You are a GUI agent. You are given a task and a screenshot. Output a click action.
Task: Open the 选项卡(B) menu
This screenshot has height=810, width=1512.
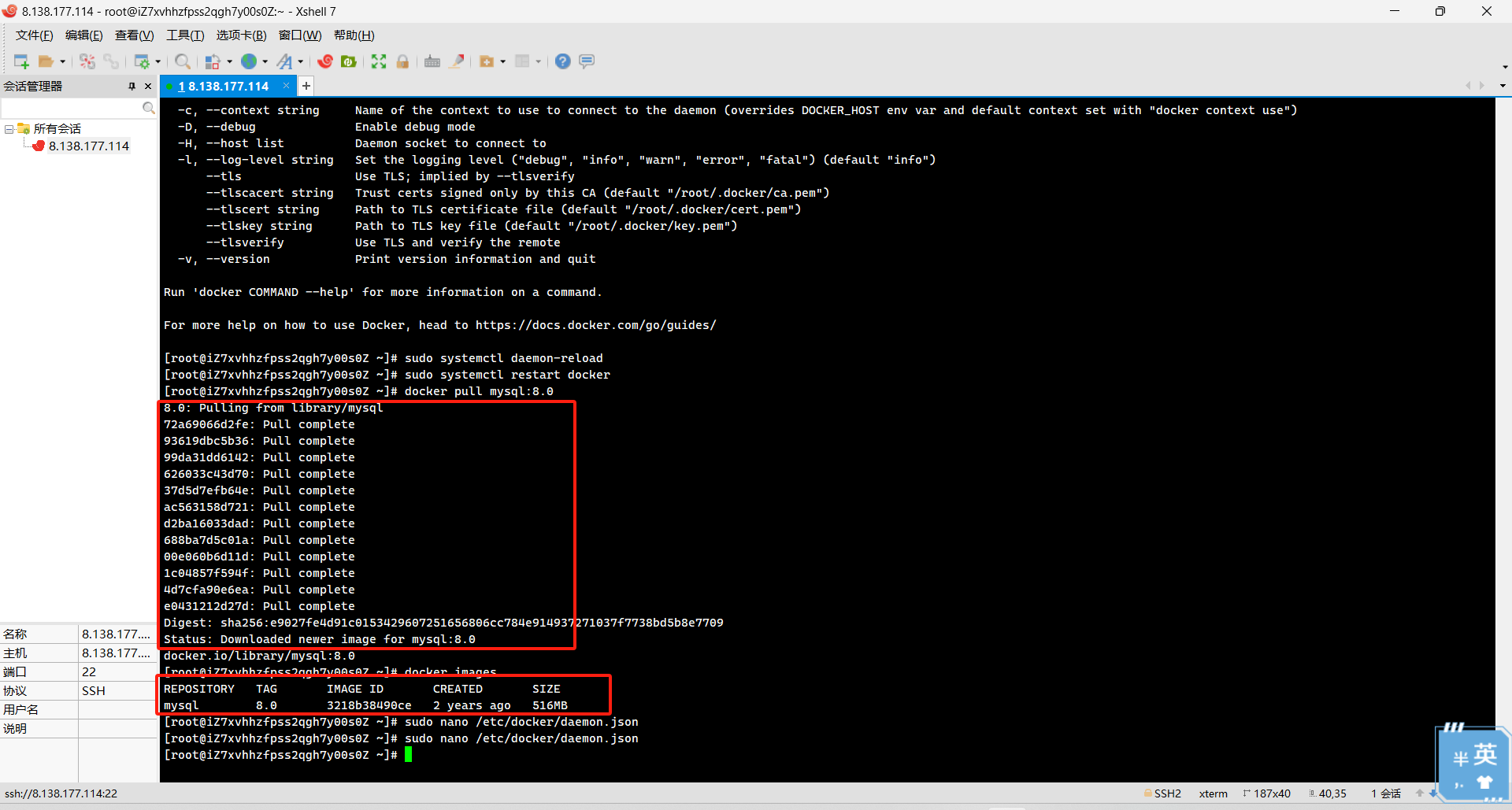coord(241,35)
